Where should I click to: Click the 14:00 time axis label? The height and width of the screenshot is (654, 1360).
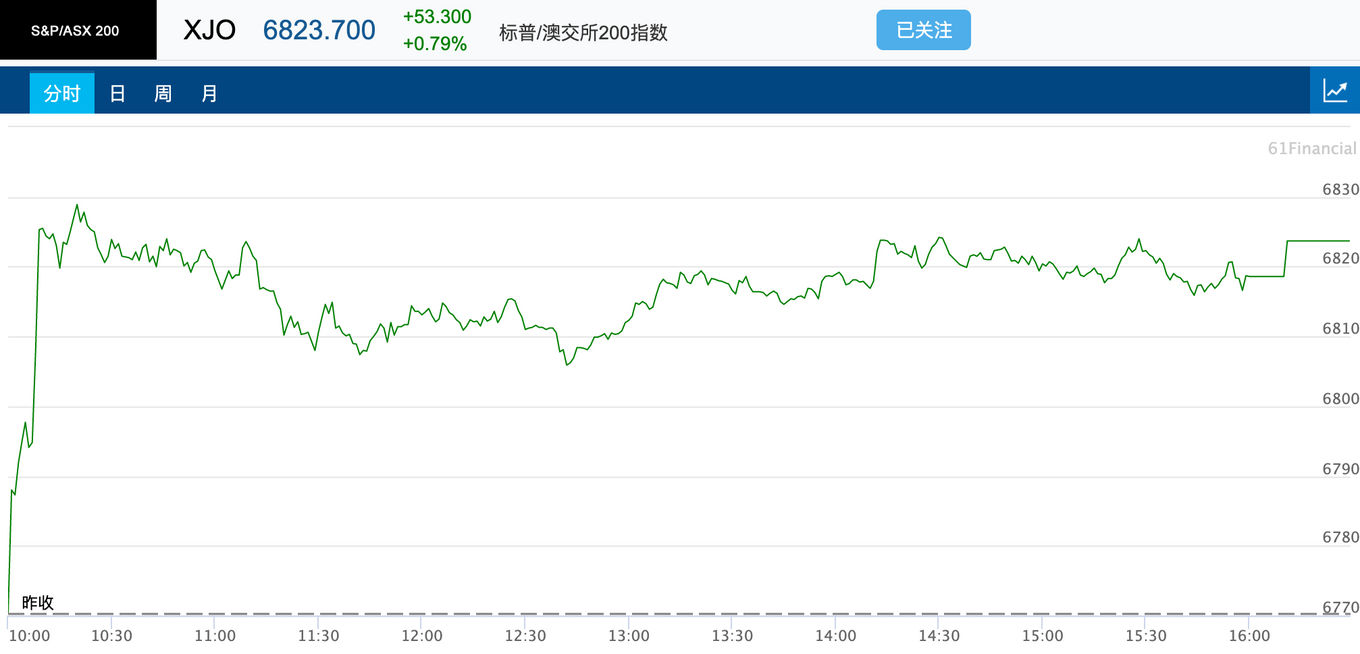point(836,636)
